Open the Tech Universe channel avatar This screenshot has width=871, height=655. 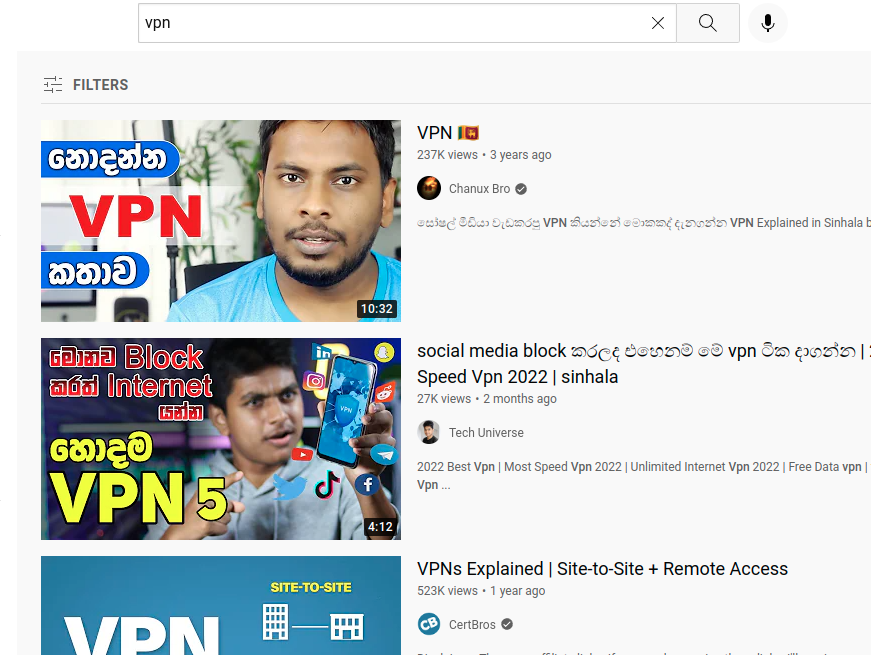coord(429,432)
